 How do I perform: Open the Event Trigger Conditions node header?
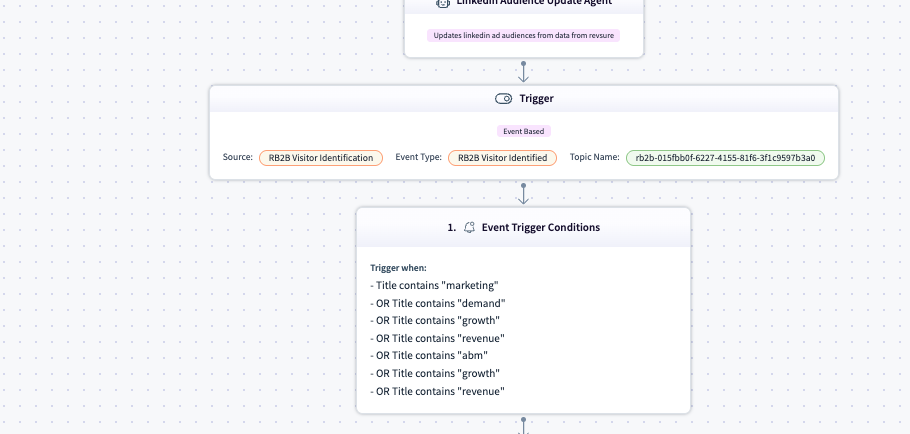click(x=523, y=227)
